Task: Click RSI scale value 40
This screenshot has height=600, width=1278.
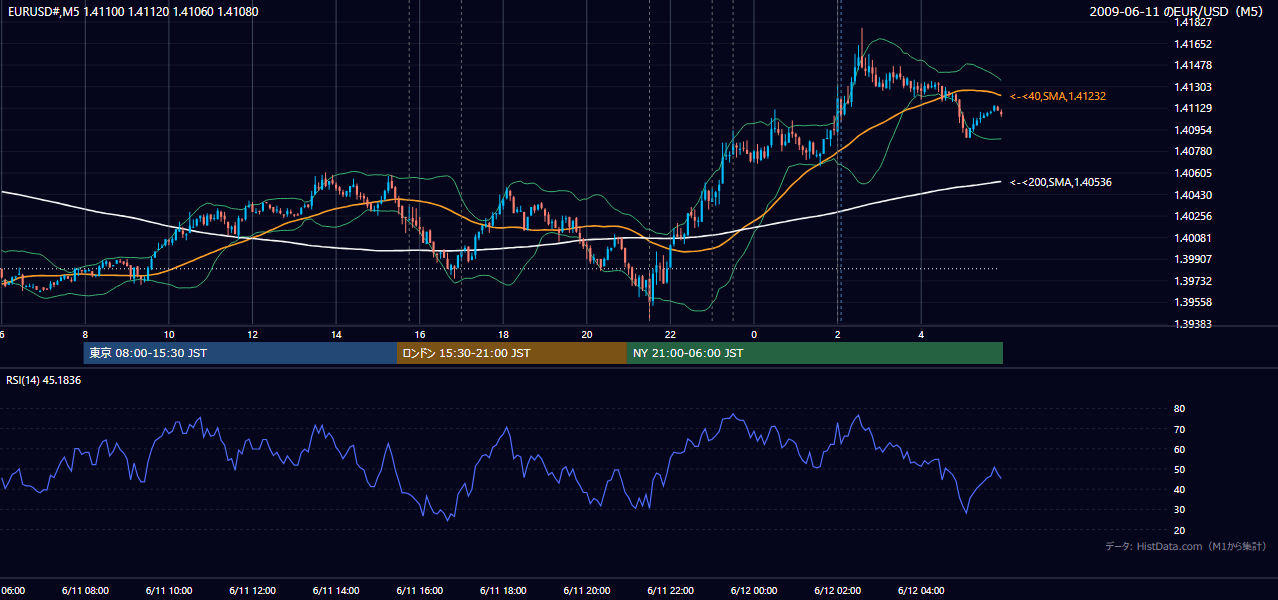Action: (x=1180, y=489)
